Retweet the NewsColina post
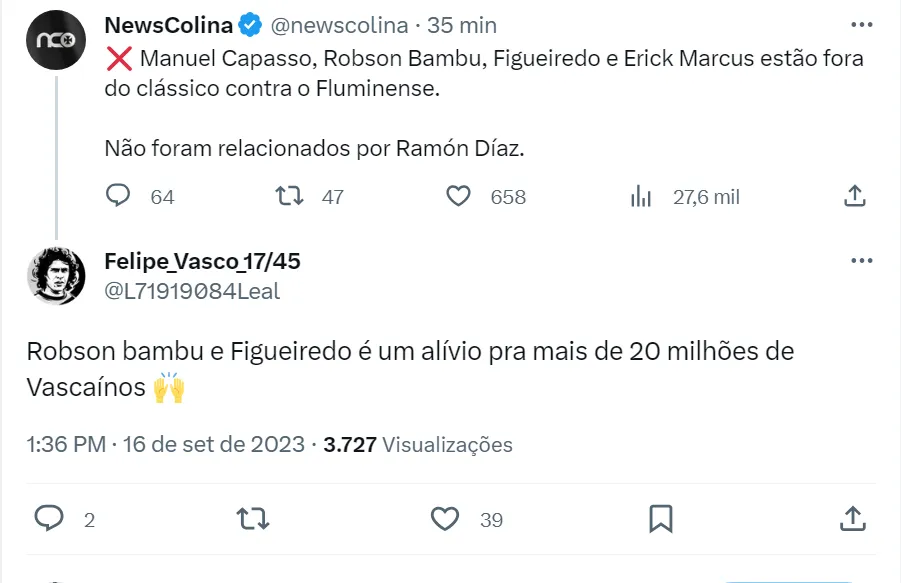Screen dimensions: 902x583 (289, 196)
